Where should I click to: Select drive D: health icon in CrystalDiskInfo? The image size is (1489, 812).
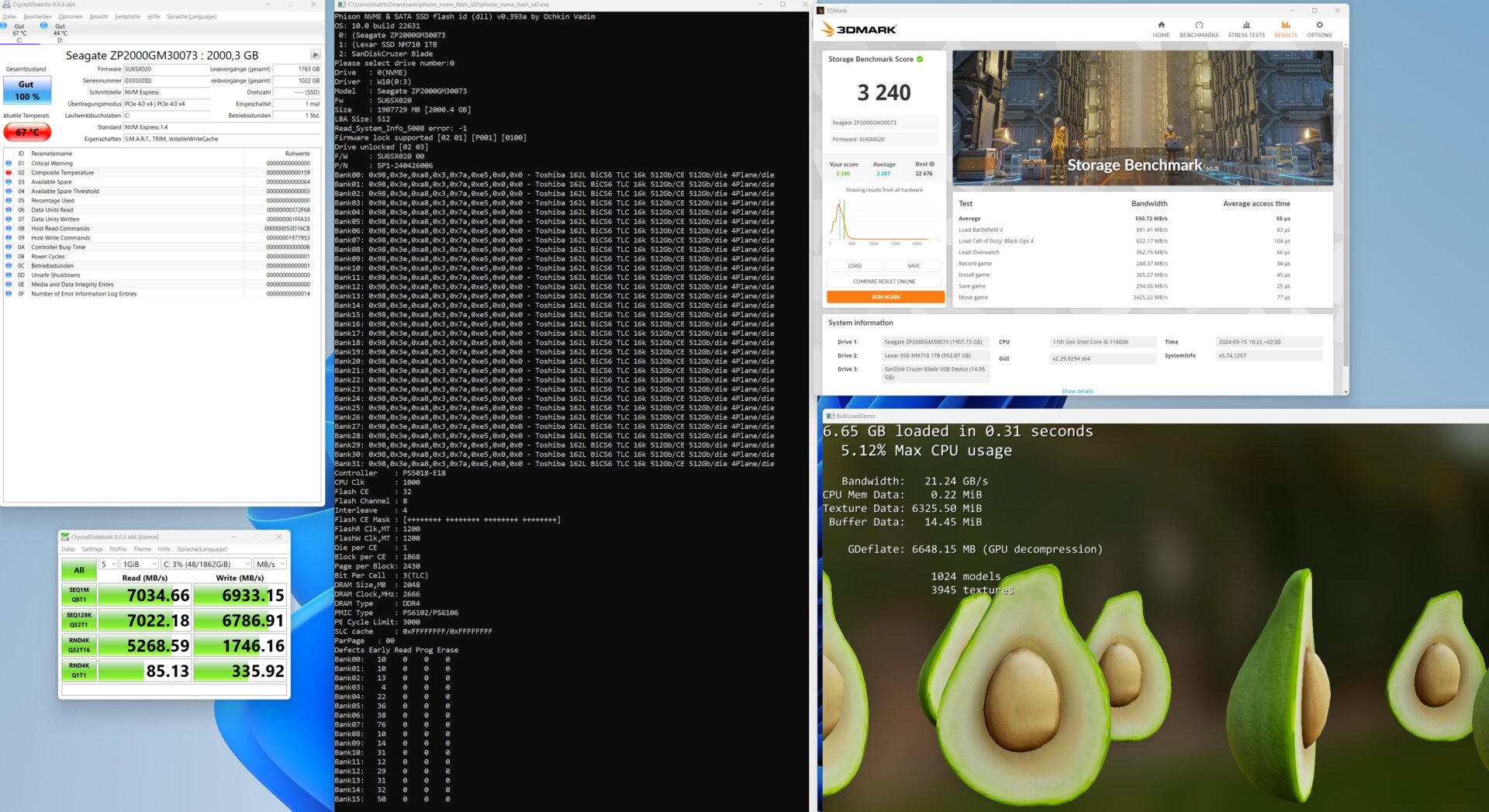tap(44, 26)
